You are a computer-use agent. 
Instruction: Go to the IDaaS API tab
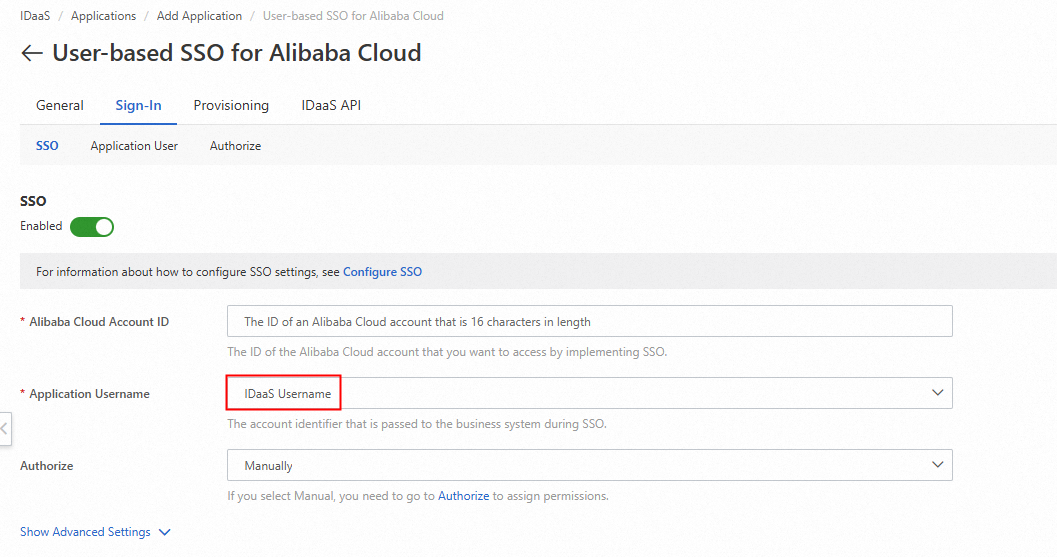tap(331, 105)
